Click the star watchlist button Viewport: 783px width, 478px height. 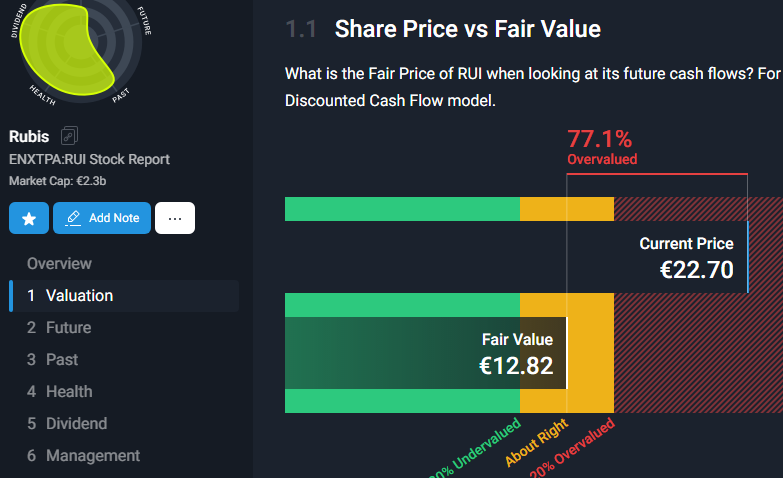(x=29, y=218)
